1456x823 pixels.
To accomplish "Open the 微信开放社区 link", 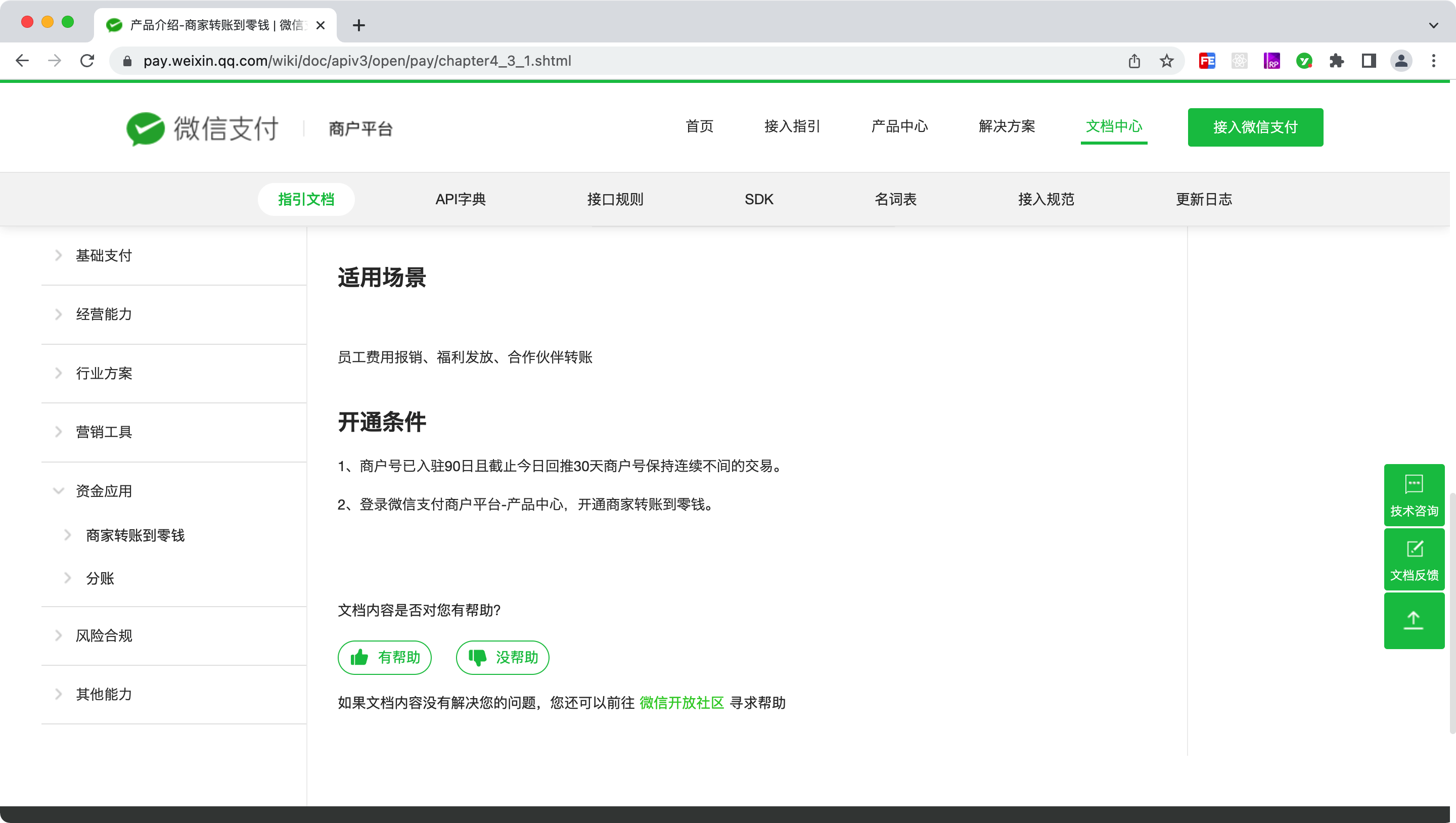I will coord(681,703).
